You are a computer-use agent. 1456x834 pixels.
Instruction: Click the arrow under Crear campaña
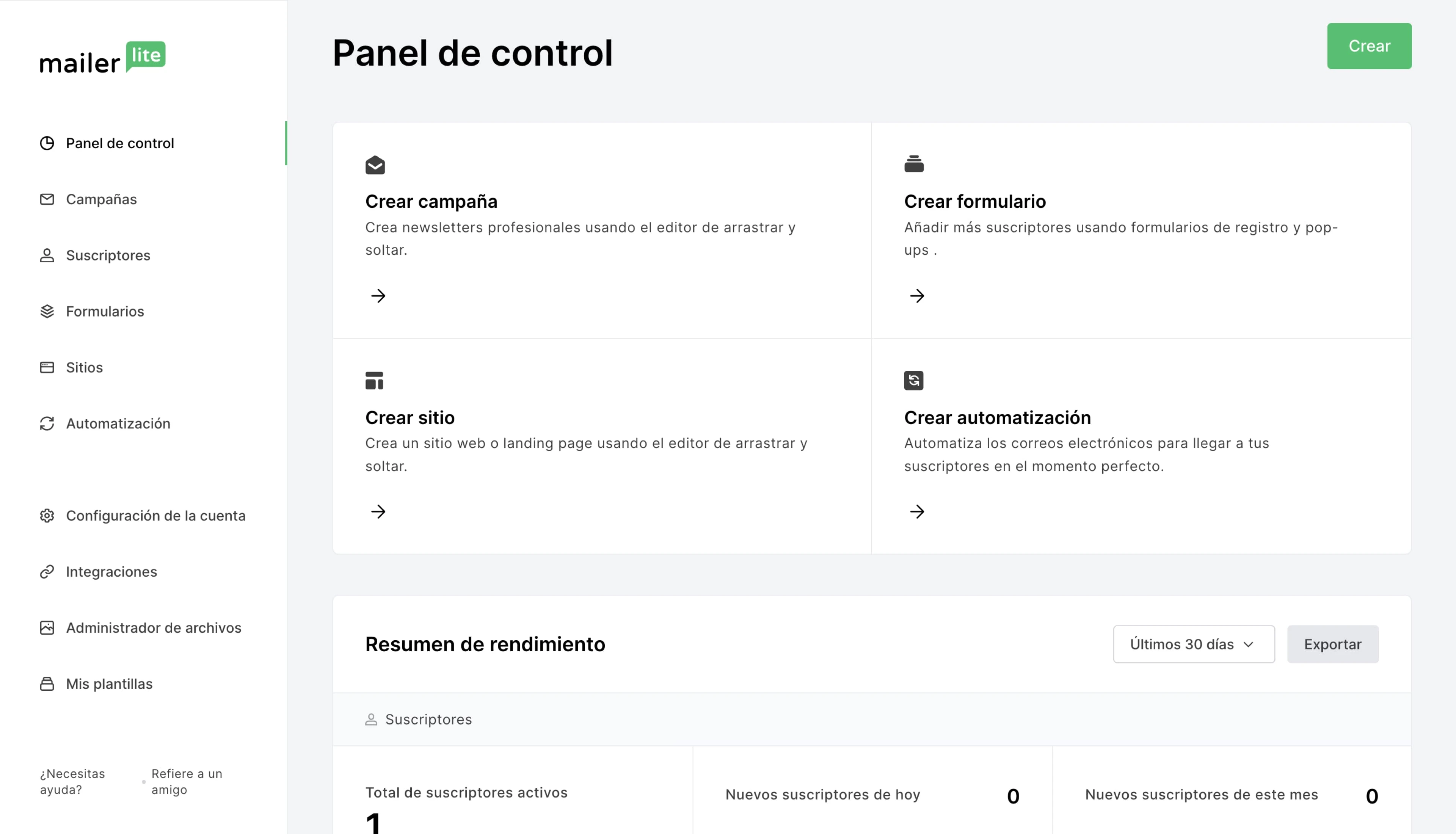(x=378, y=296)
